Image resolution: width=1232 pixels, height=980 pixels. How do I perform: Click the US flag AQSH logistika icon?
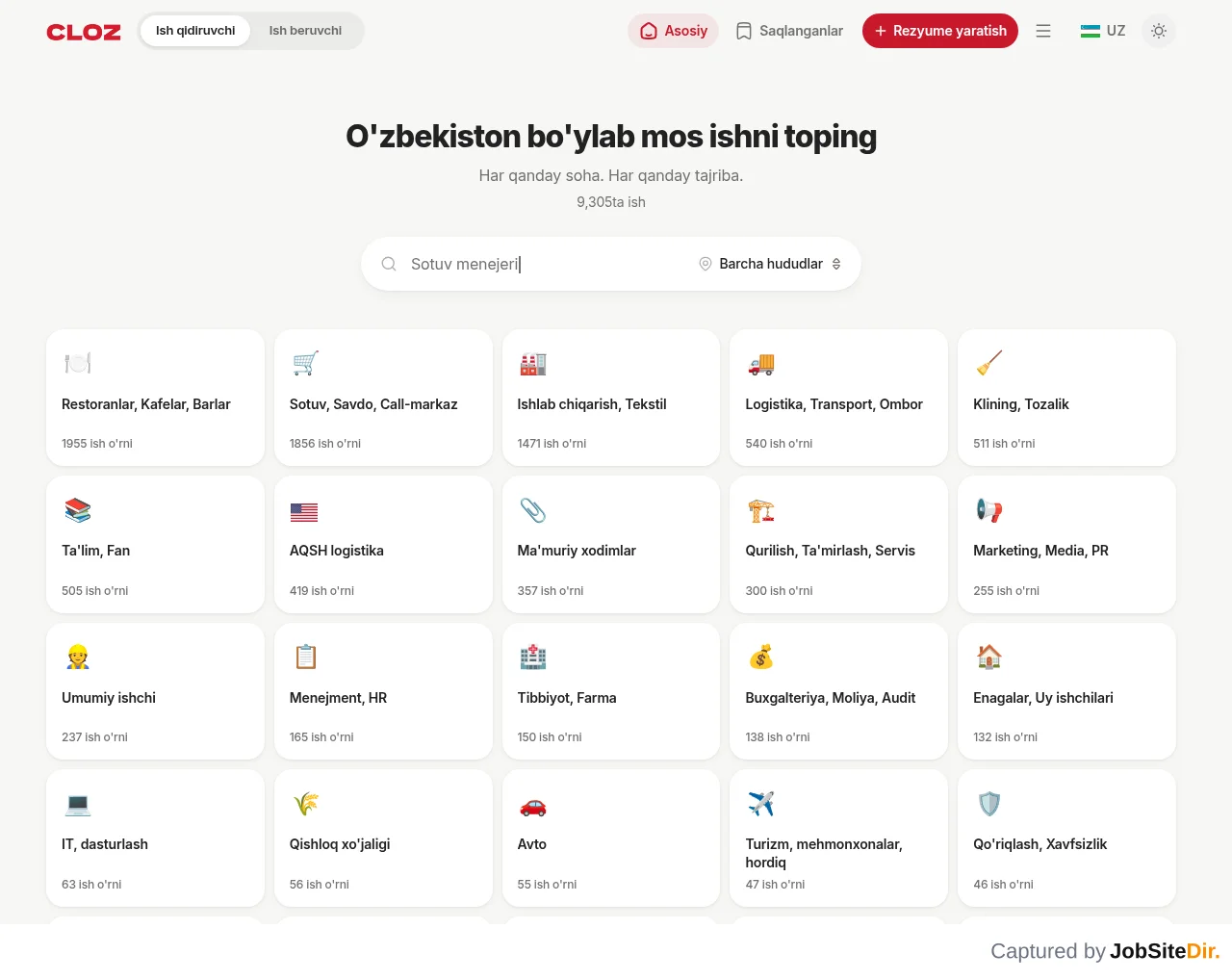click(304, 512)
